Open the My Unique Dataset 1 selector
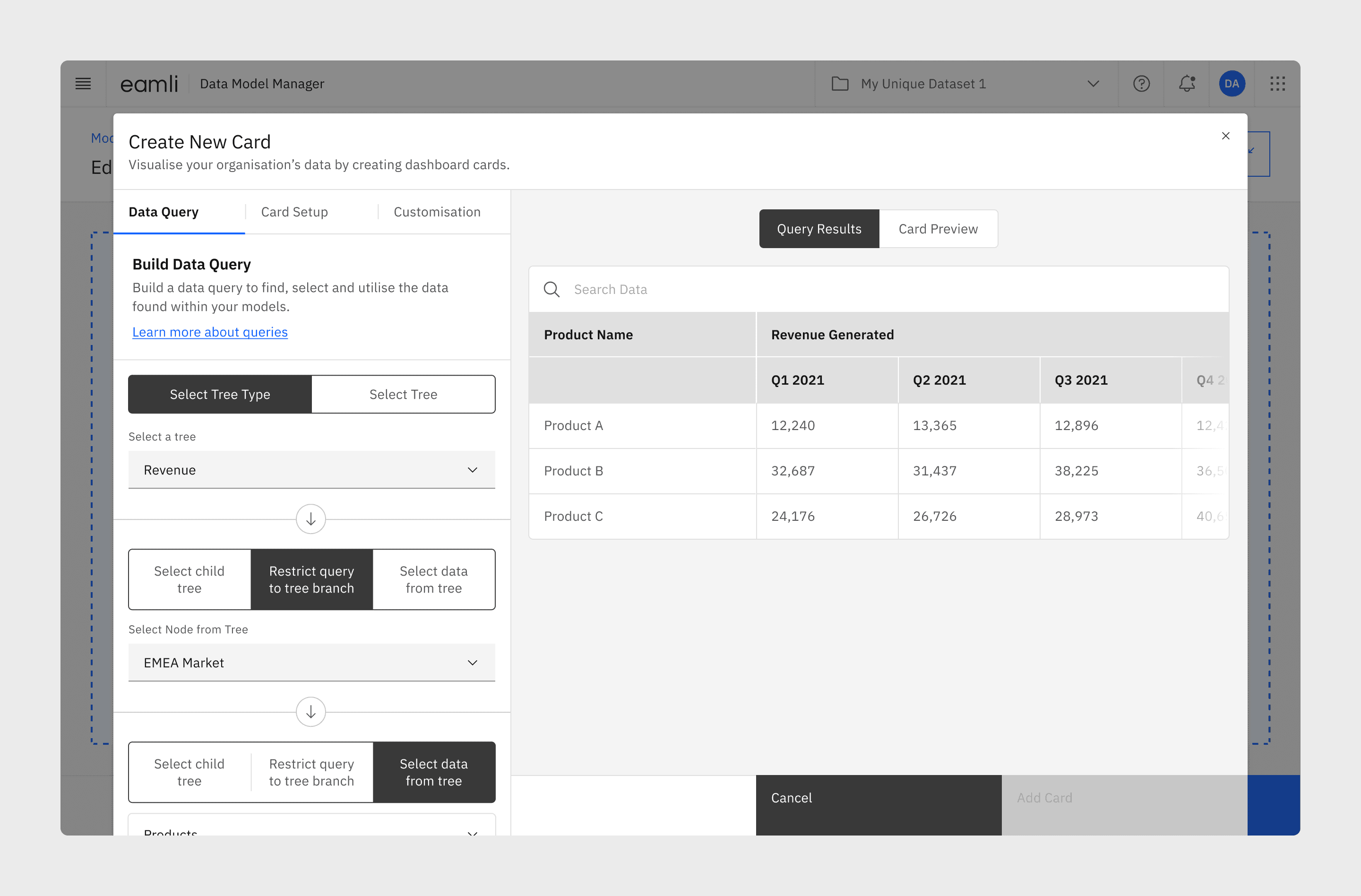Viewport: 1361px width, 896px height. coord(965,84)
